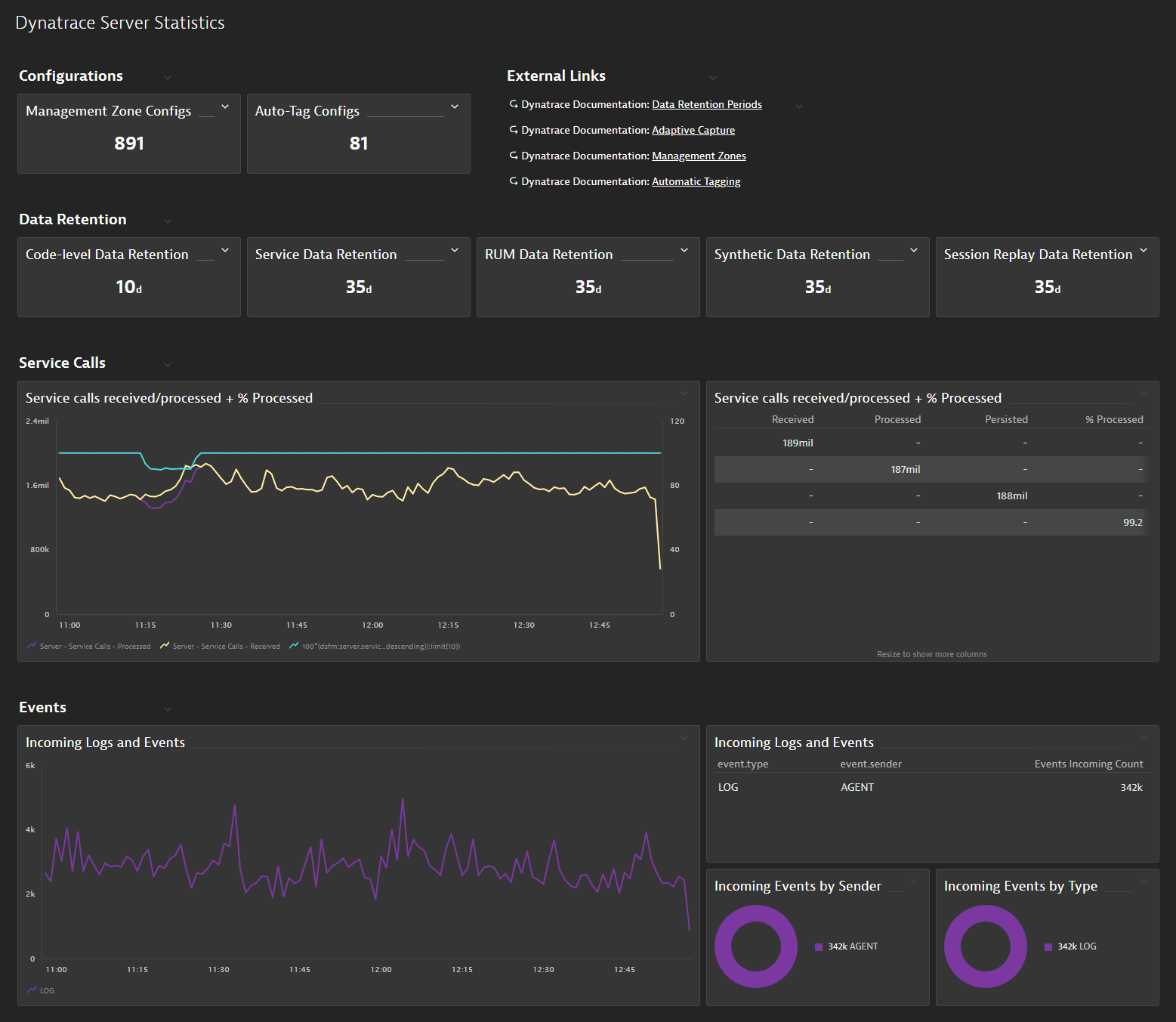Toggle the cyan percent-processed legend series
This screenshot has width=1176, height=1022.
point(375,647)
